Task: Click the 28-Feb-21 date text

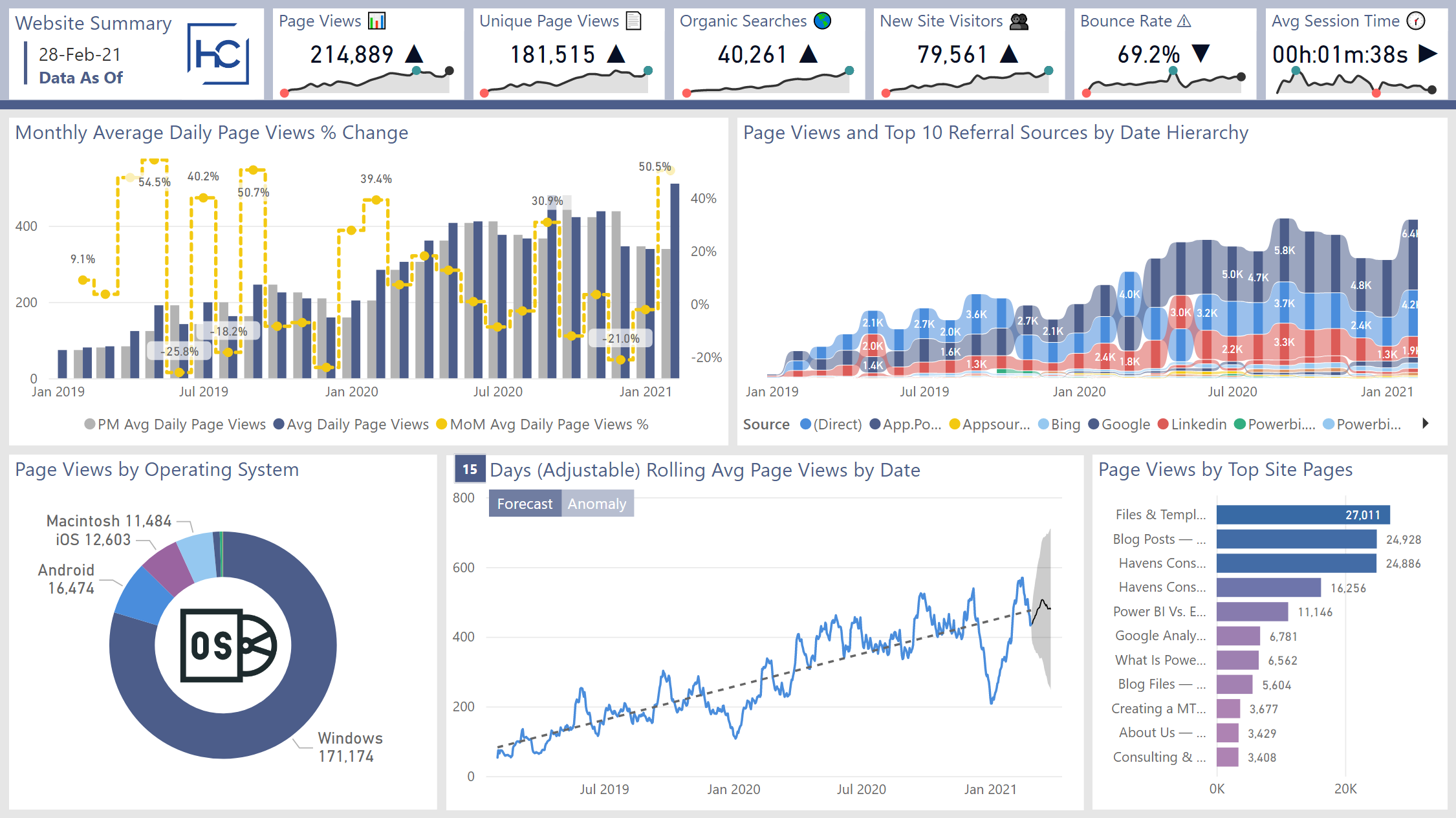Action: coord(80,55)
